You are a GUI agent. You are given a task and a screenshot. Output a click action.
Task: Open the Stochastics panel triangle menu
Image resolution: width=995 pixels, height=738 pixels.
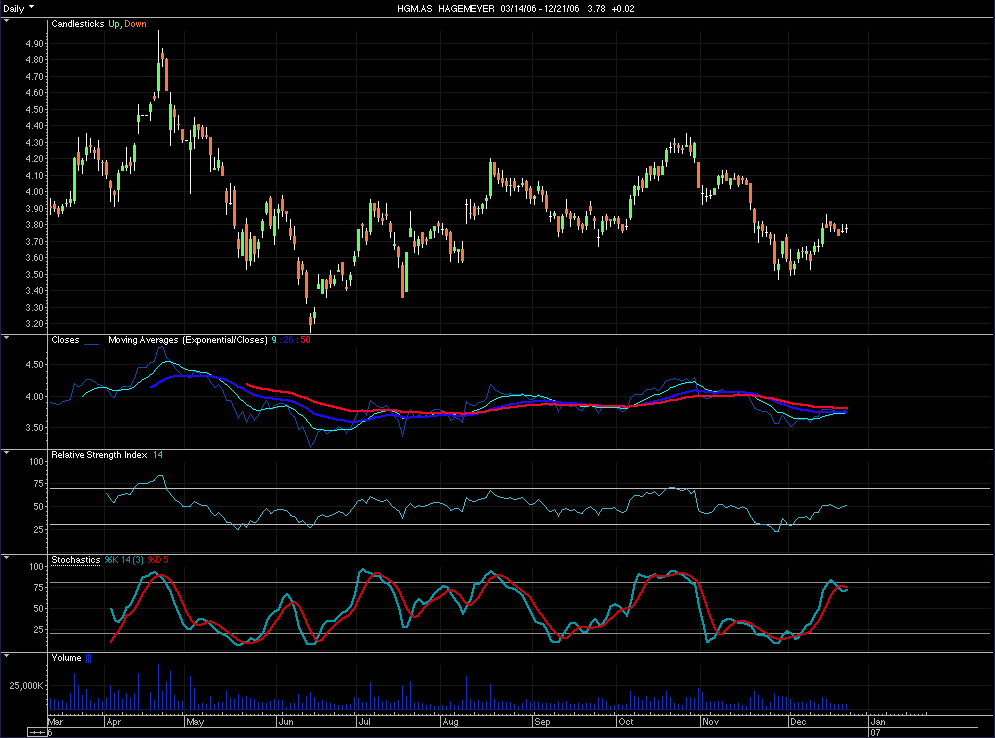[x=8, y=559]
